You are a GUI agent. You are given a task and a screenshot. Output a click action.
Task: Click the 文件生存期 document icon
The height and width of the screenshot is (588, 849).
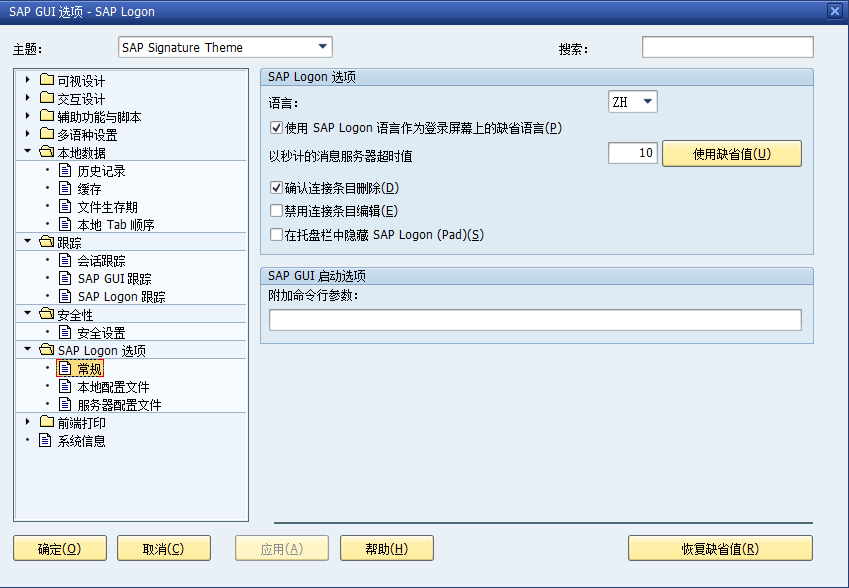65,206
